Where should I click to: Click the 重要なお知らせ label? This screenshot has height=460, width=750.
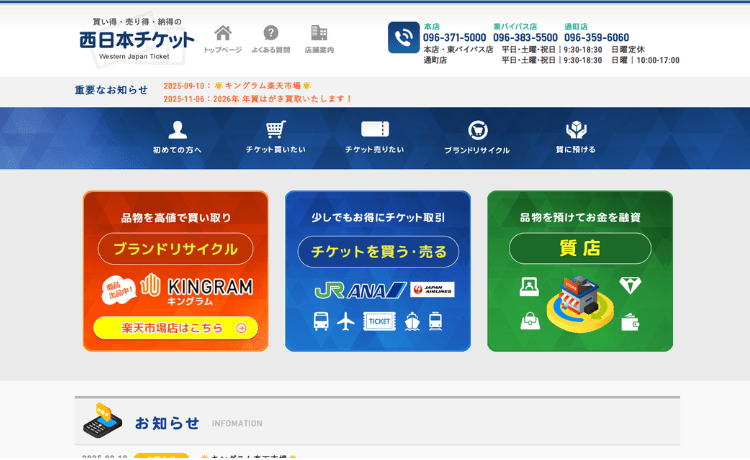click(111, 90)
